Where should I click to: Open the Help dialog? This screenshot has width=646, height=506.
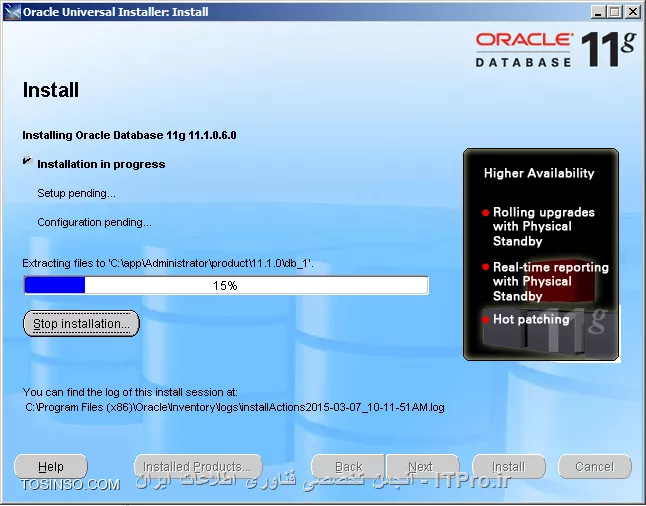click(x=51, y=466)
